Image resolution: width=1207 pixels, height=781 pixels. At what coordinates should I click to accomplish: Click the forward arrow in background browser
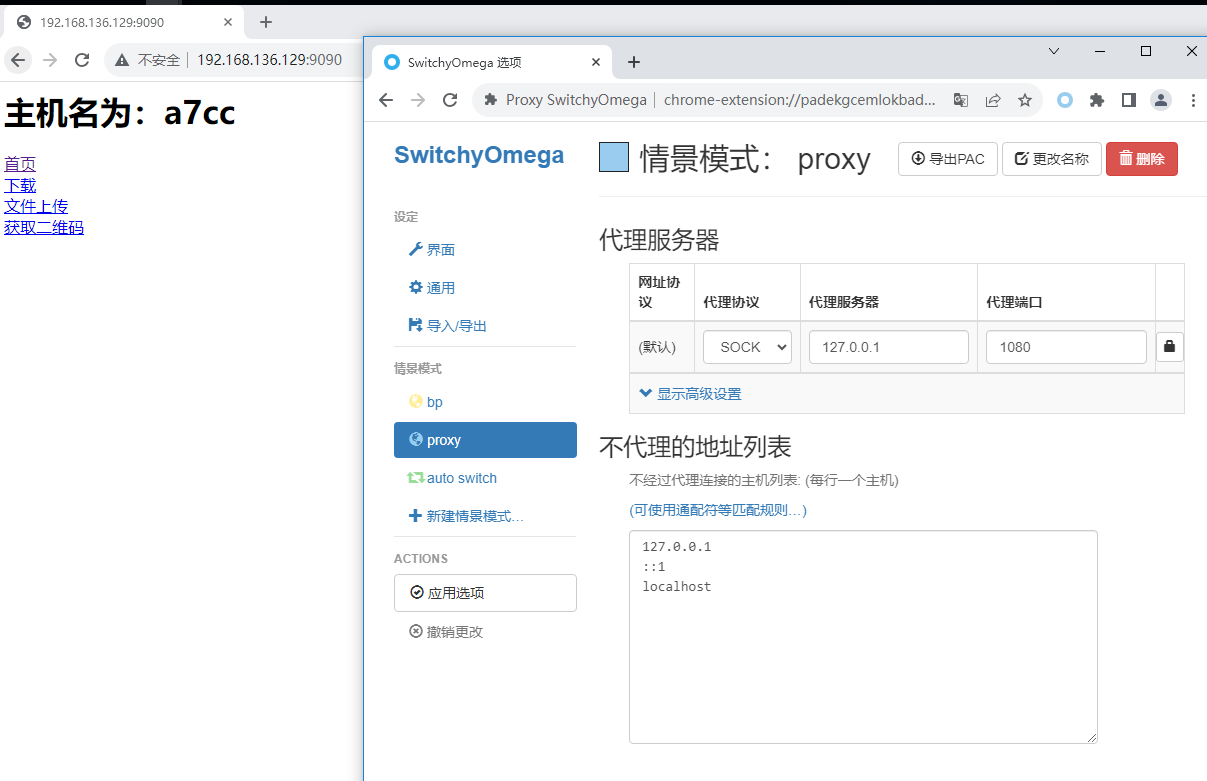coord(50,60)
